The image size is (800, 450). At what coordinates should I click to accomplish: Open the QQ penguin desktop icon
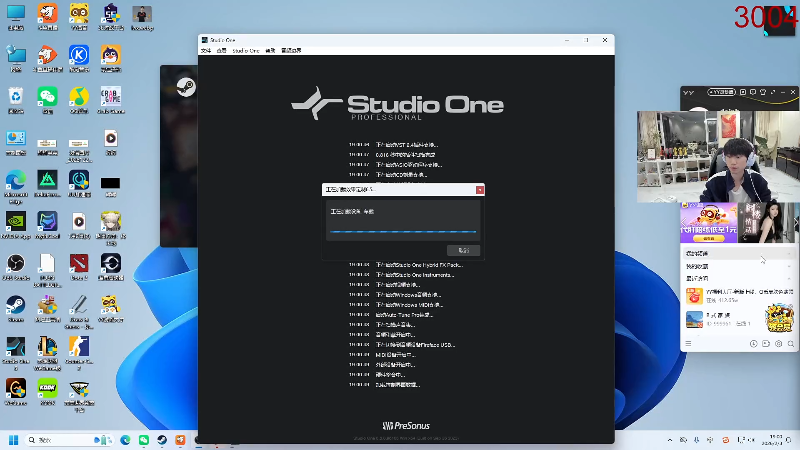coord(111,55)
